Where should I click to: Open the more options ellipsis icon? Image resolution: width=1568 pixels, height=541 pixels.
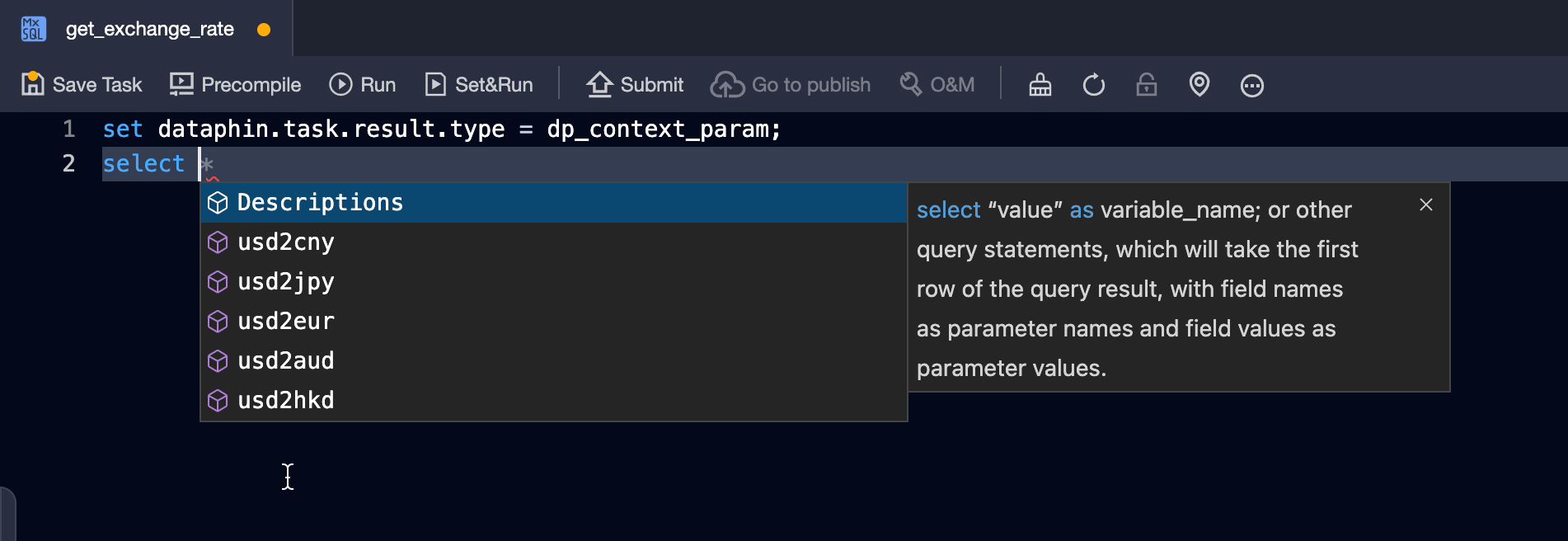tap(1252, 85)
